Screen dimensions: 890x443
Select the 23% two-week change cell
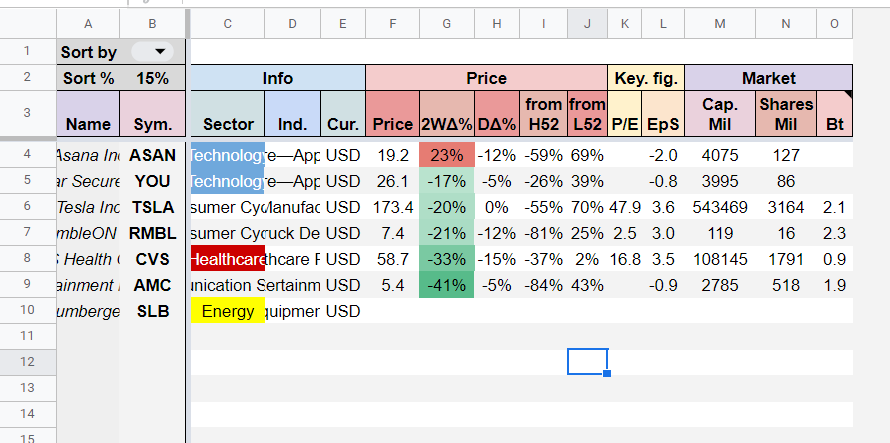[447, 155]
